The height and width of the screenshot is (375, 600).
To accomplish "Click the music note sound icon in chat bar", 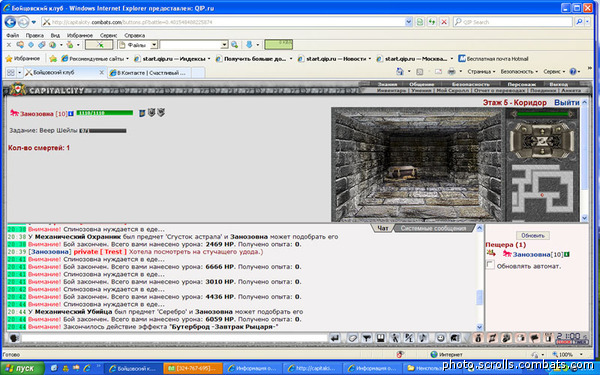I will [423, 338].
